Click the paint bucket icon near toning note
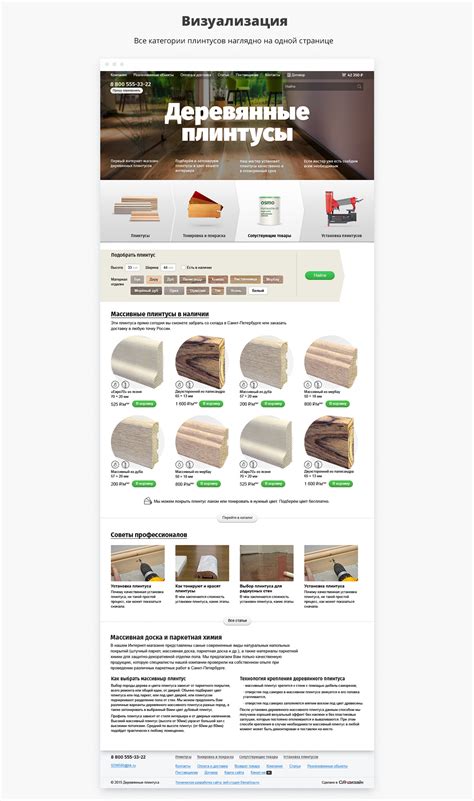The width and height of the screenshot is (474, 801). (x=148, y=501)
